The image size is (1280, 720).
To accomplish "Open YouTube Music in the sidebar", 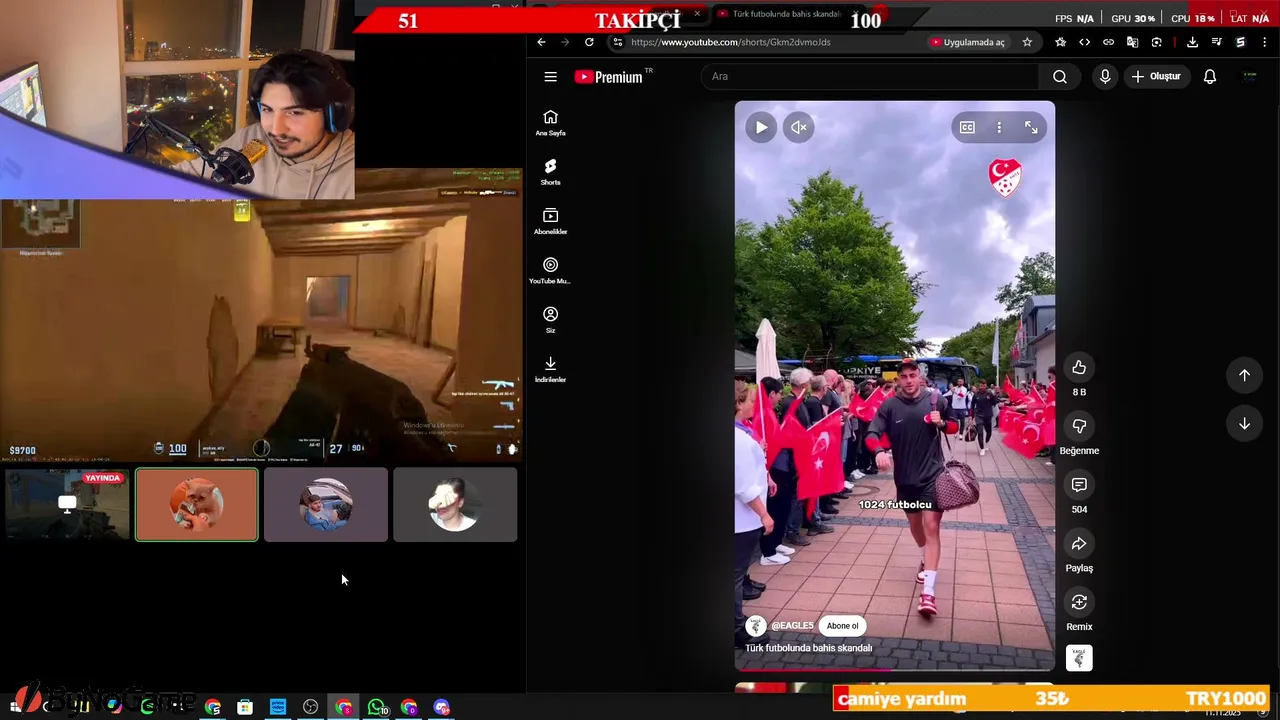I will click(550, 270).
